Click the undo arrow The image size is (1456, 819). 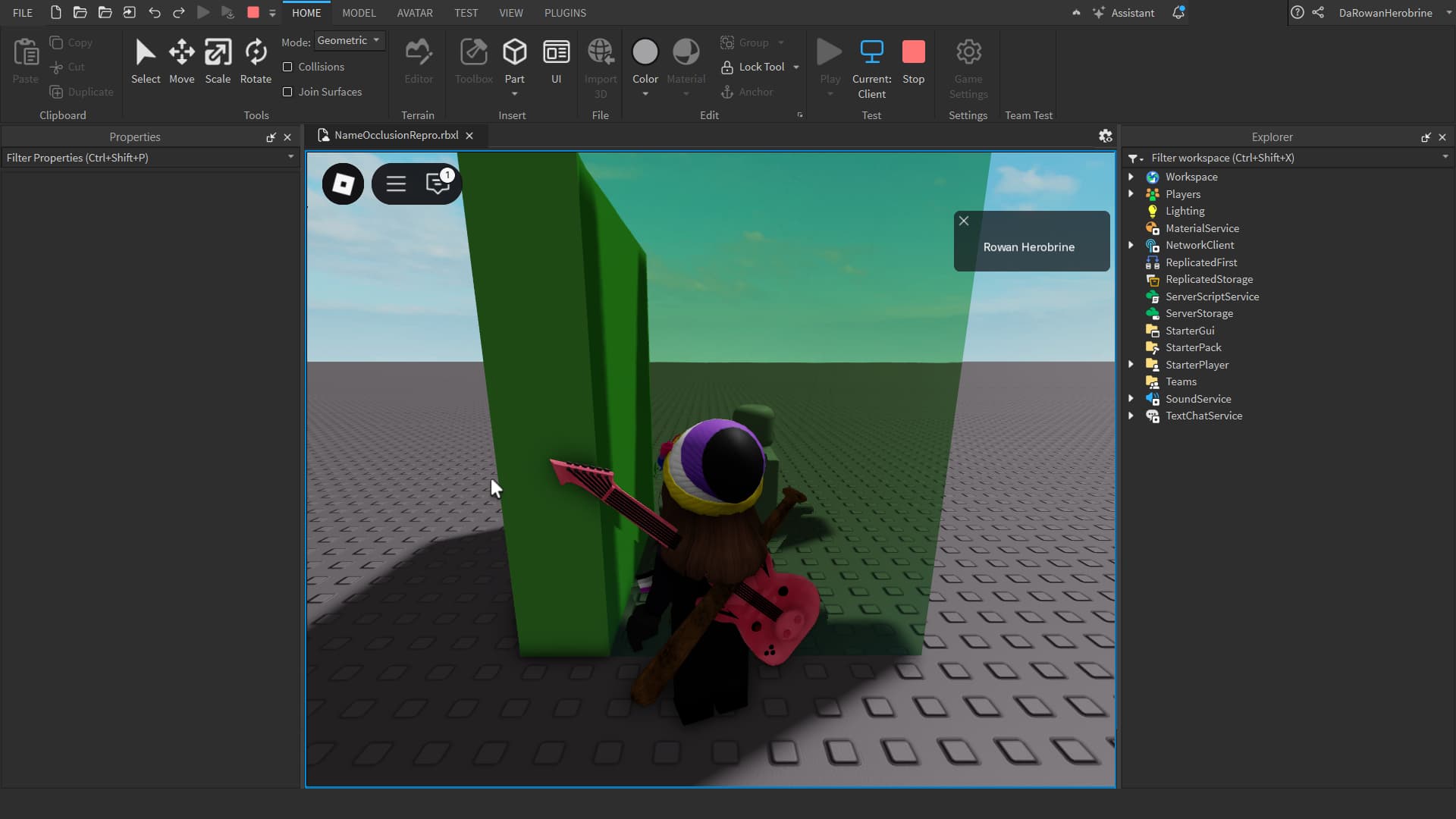pos(154,13)
